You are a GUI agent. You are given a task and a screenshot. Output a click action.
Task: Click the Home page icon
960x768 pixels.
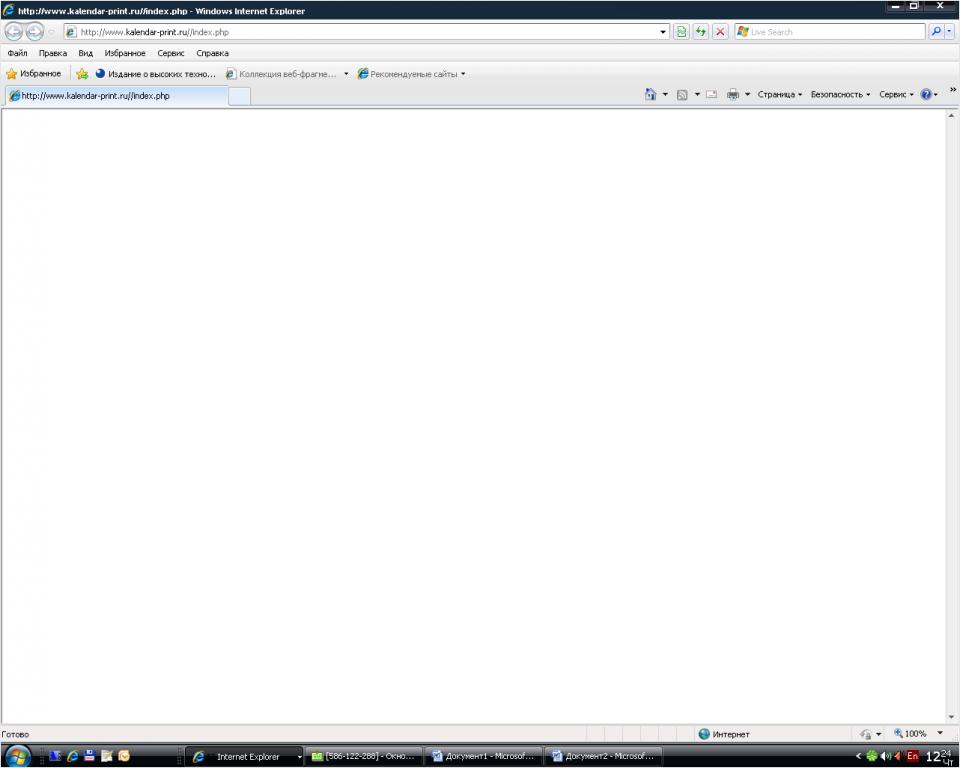[x=650, y=95]
